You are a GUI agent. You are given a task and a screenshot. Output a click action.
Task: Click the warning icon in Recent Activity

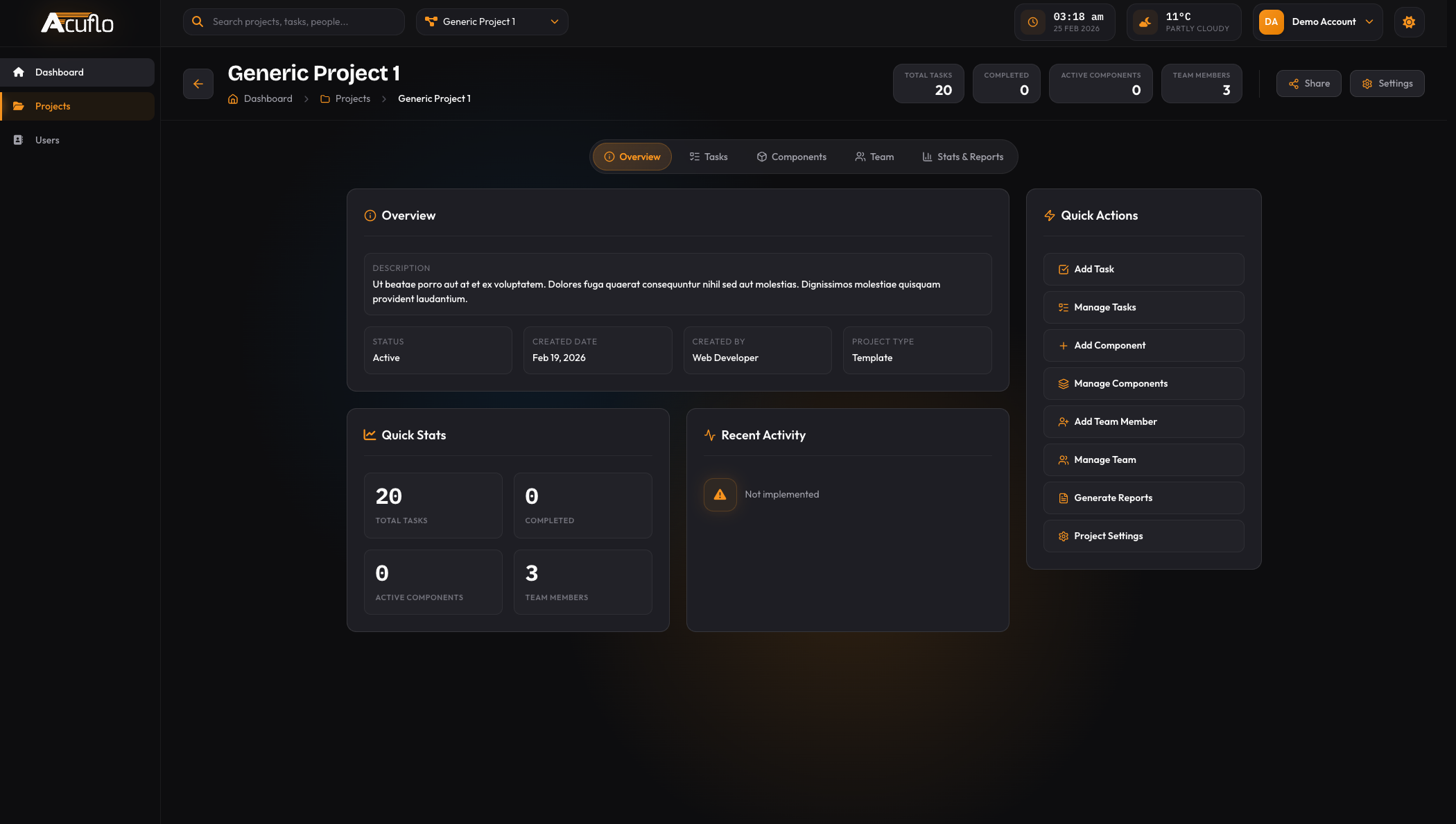point(720,494)
